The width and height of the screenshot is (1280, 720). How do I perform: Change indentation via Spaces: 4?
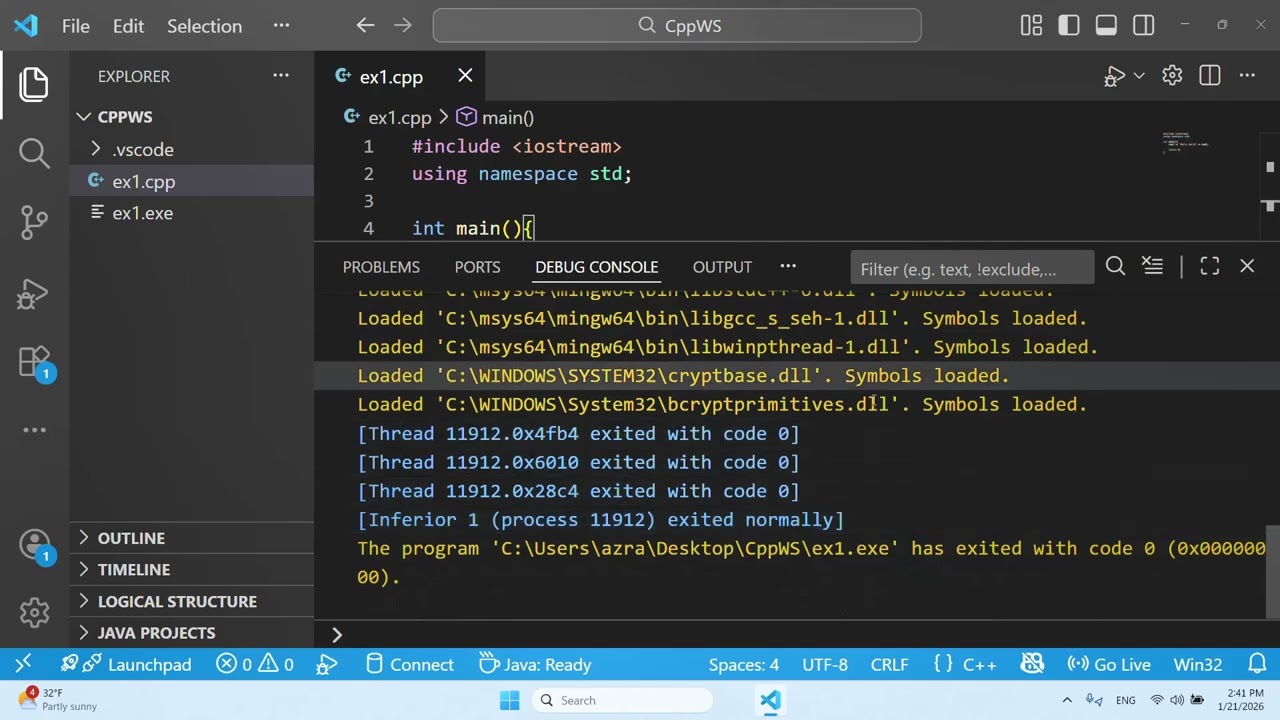tap(743, 664)
